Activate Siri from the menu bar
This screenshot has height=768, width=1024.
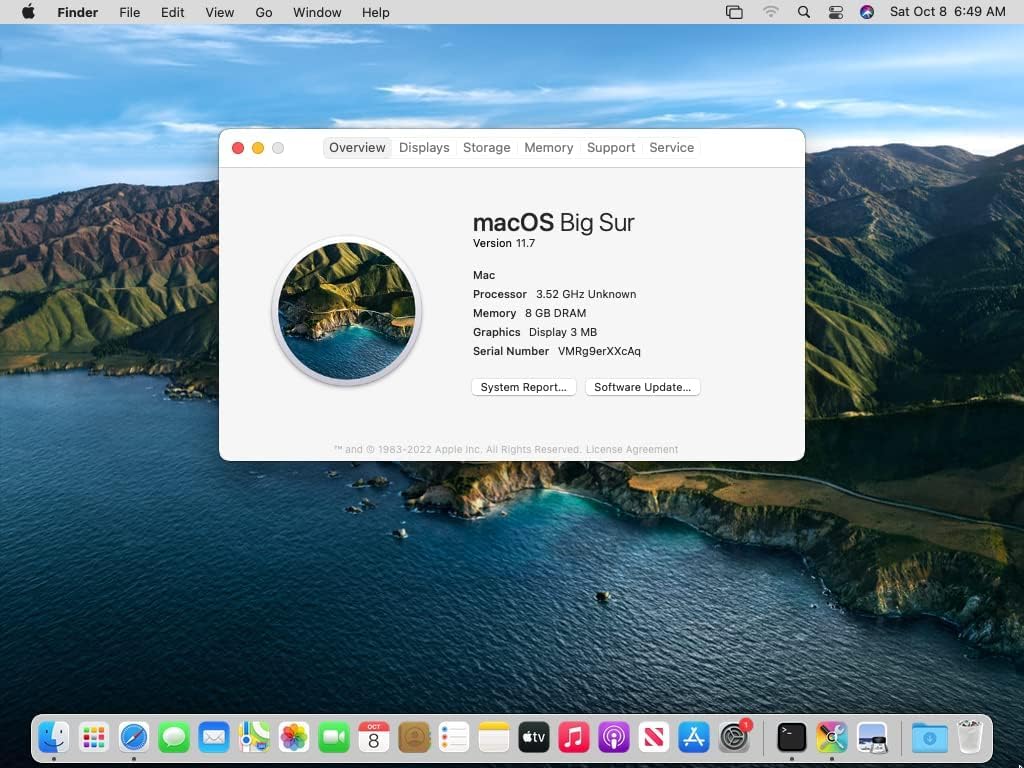point(867,12)
